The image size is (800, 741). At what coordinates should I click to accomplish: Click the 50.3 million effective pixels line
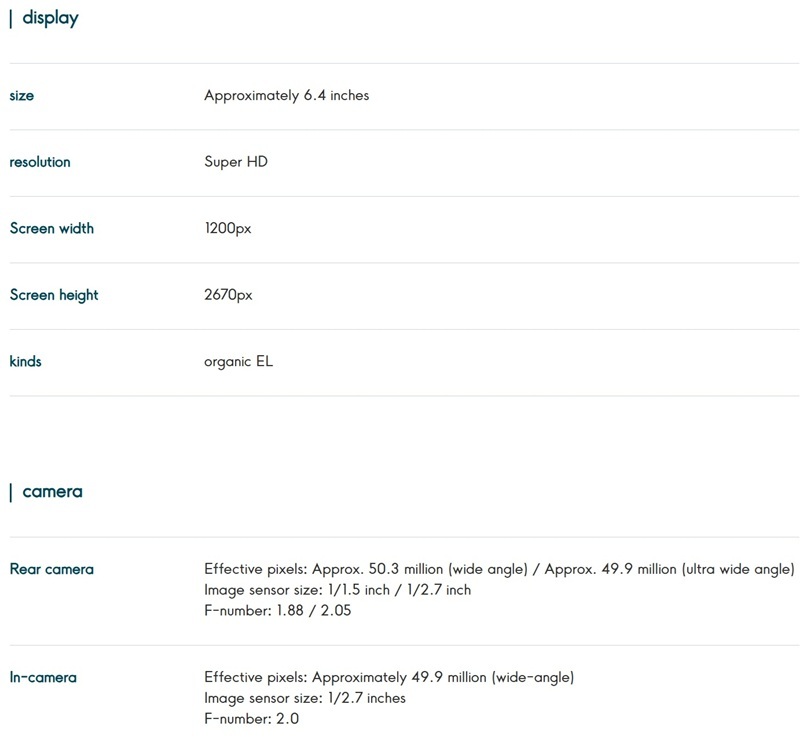pos(499,569)
